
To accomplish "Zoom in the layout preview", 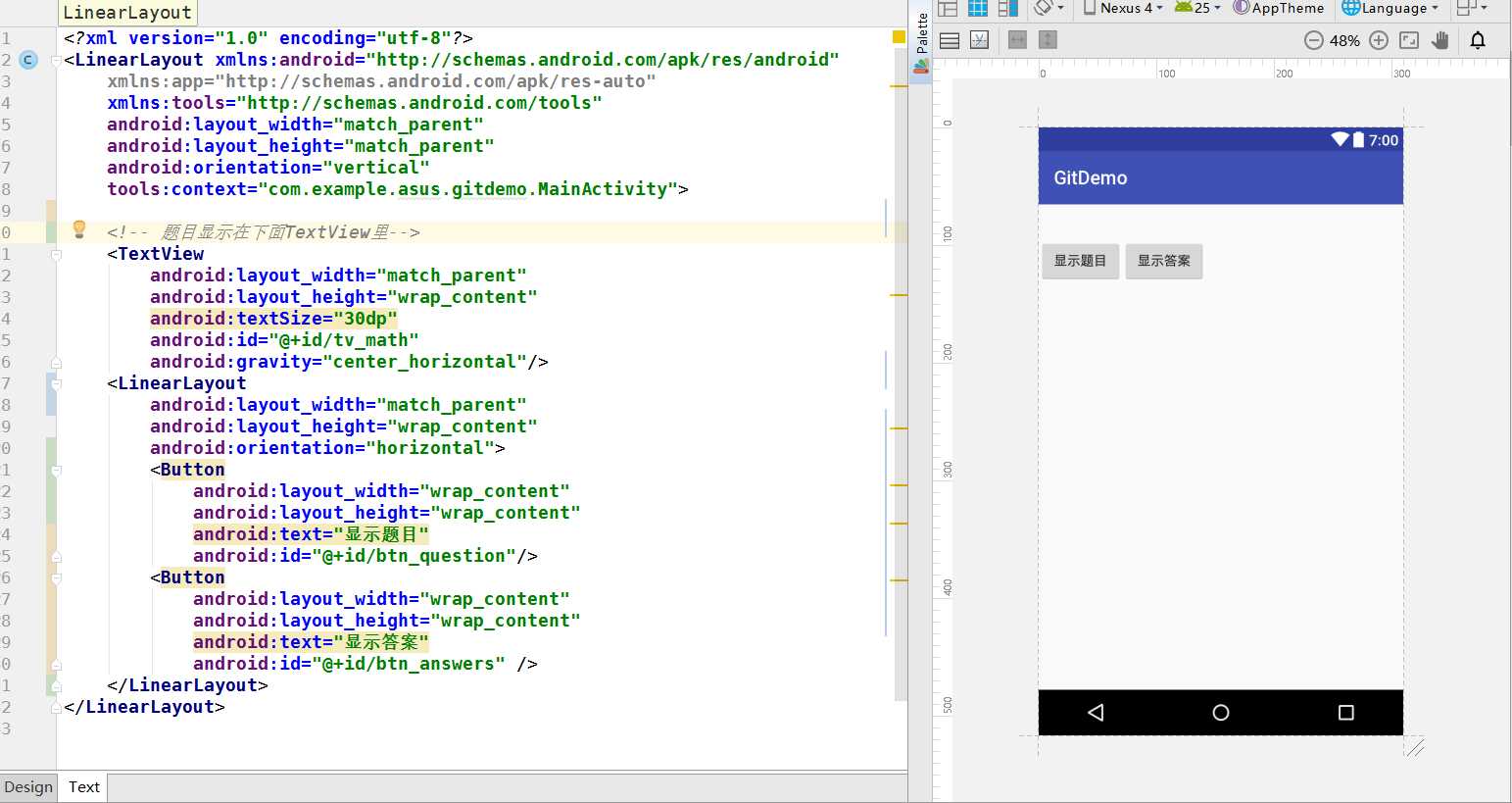I will [x=1379, y=40].
